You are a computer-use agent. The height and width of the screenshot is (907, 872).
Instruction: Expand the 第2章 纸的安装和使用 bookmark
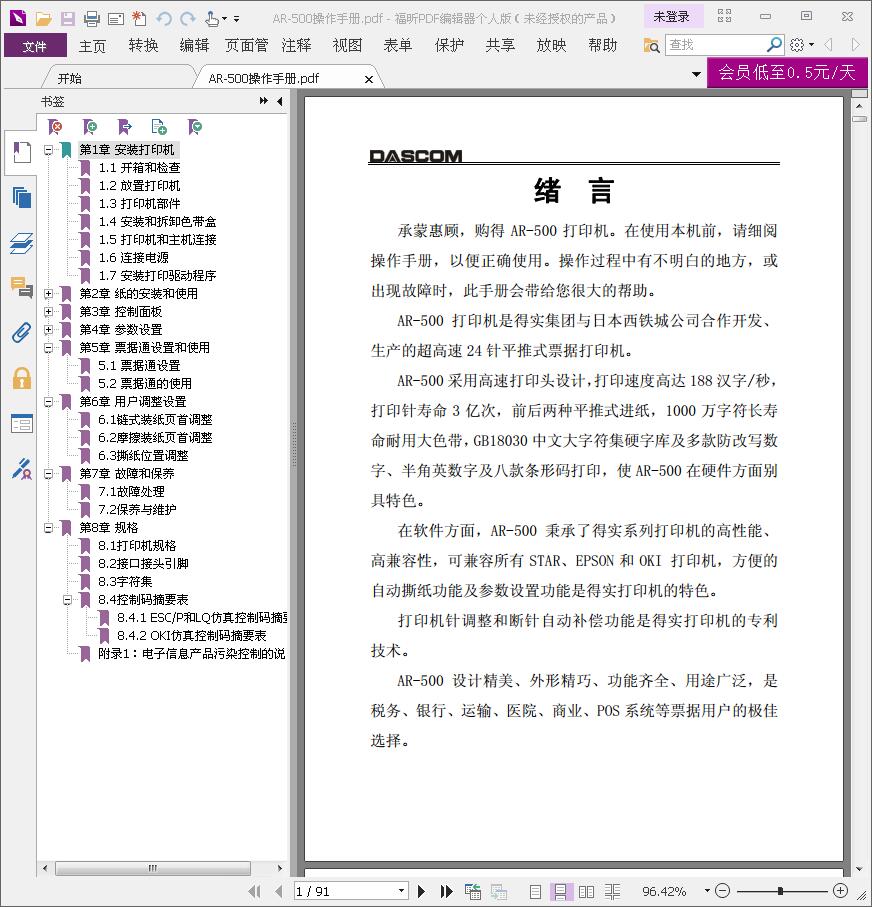(49, 294)
